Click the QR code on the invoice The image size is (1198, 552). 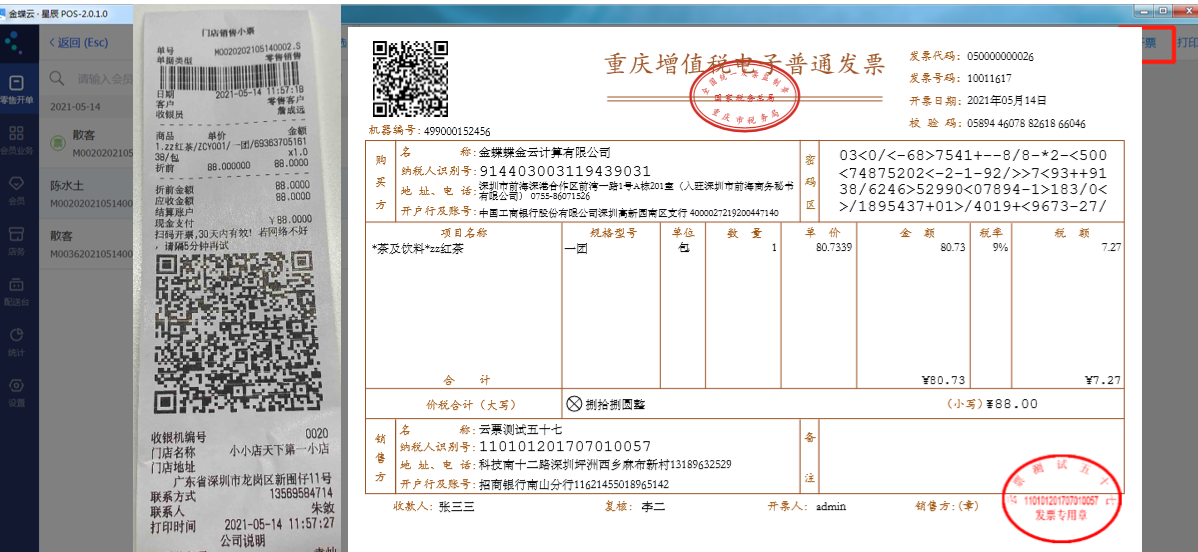tap(410, 79)
